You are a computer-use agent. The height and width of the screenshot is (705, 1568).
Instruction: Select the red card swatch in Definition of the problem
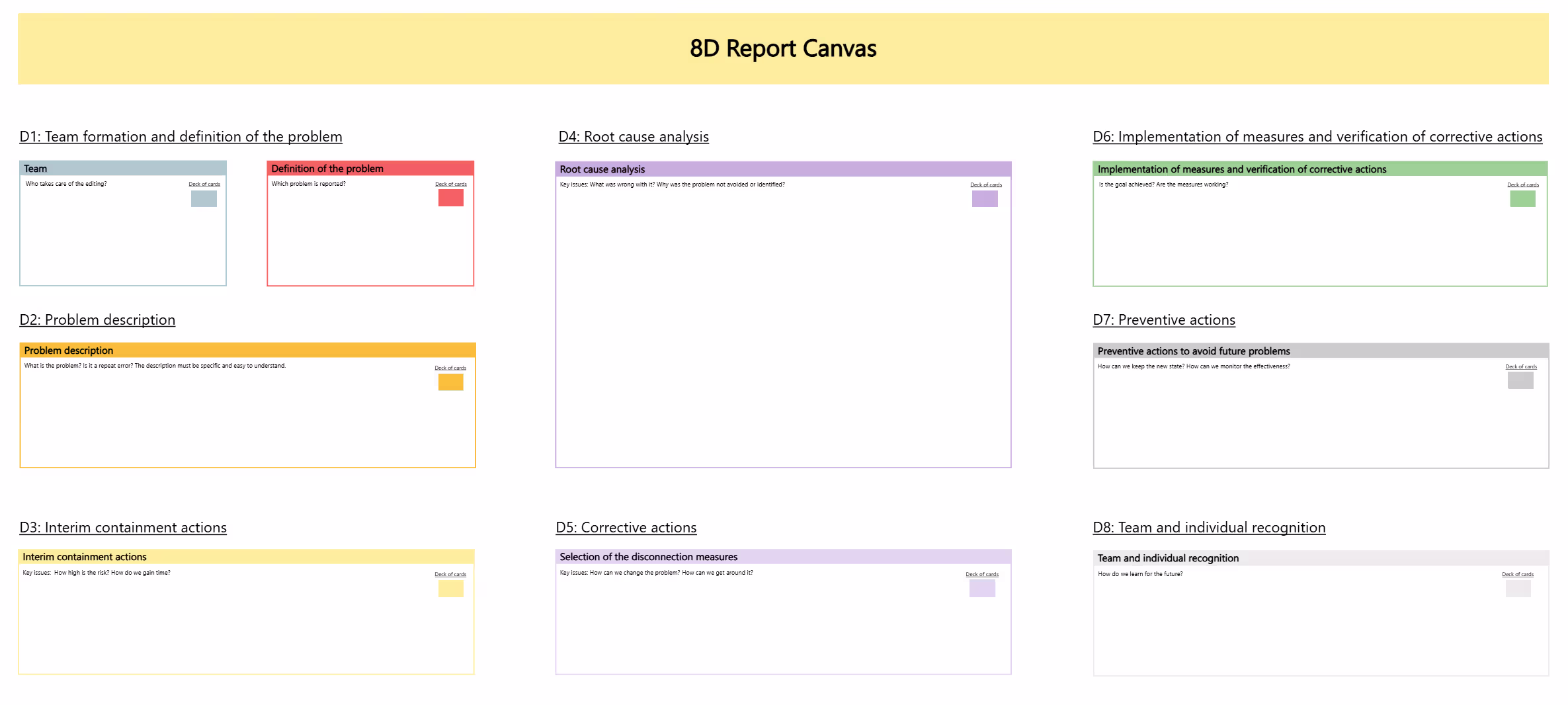coord(450,198)
